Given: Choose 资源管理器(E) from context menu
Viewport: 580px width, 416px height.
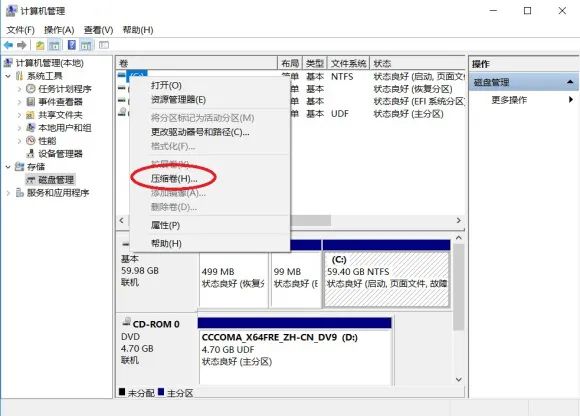Looking at the screenshot, I should click(x=209, y=99).
